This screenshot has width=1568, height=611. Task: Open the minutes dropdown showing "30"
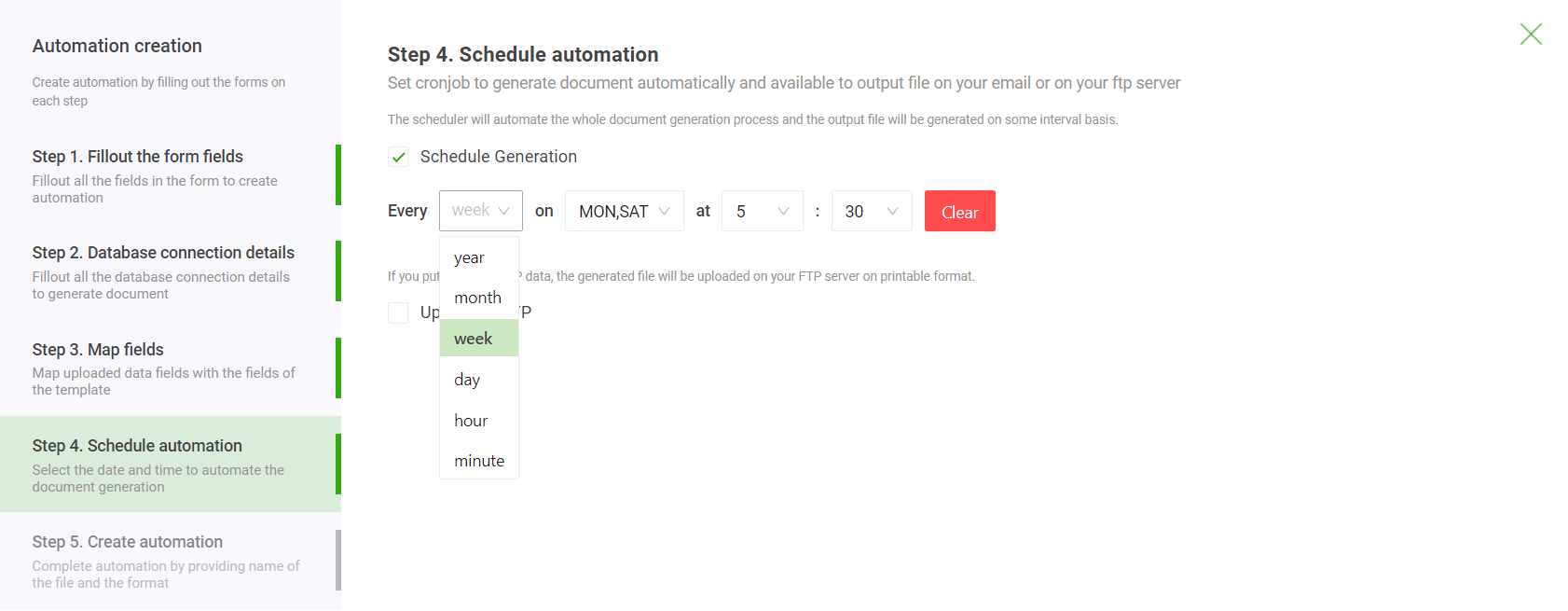pyautogui.click(x=870, y=211)
